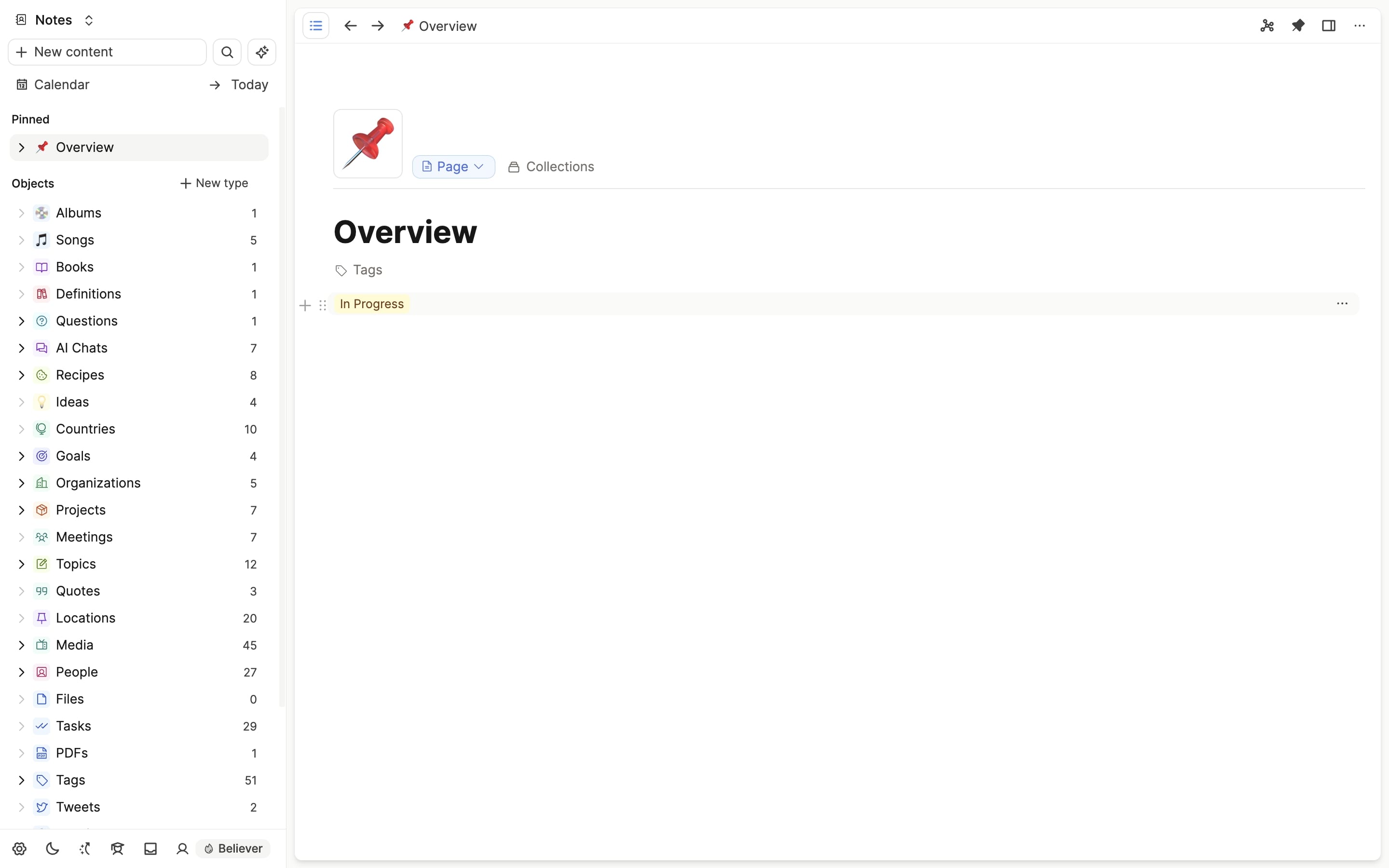This screenshot has width=1389, height=868.
Task: Open the settings gear in the bottom bar
Action: pos(19,849)
